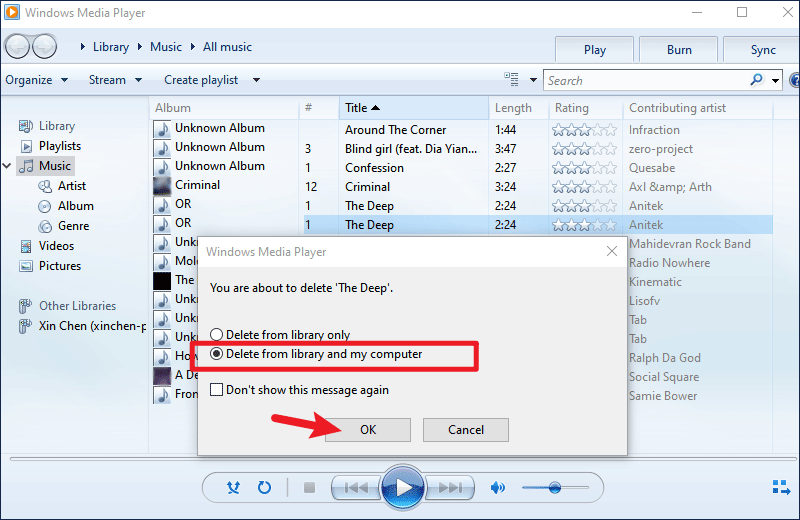The width and height of the screenshot is (800, 520).
Task: Select the Criminal song title
Action: point(367,187)
